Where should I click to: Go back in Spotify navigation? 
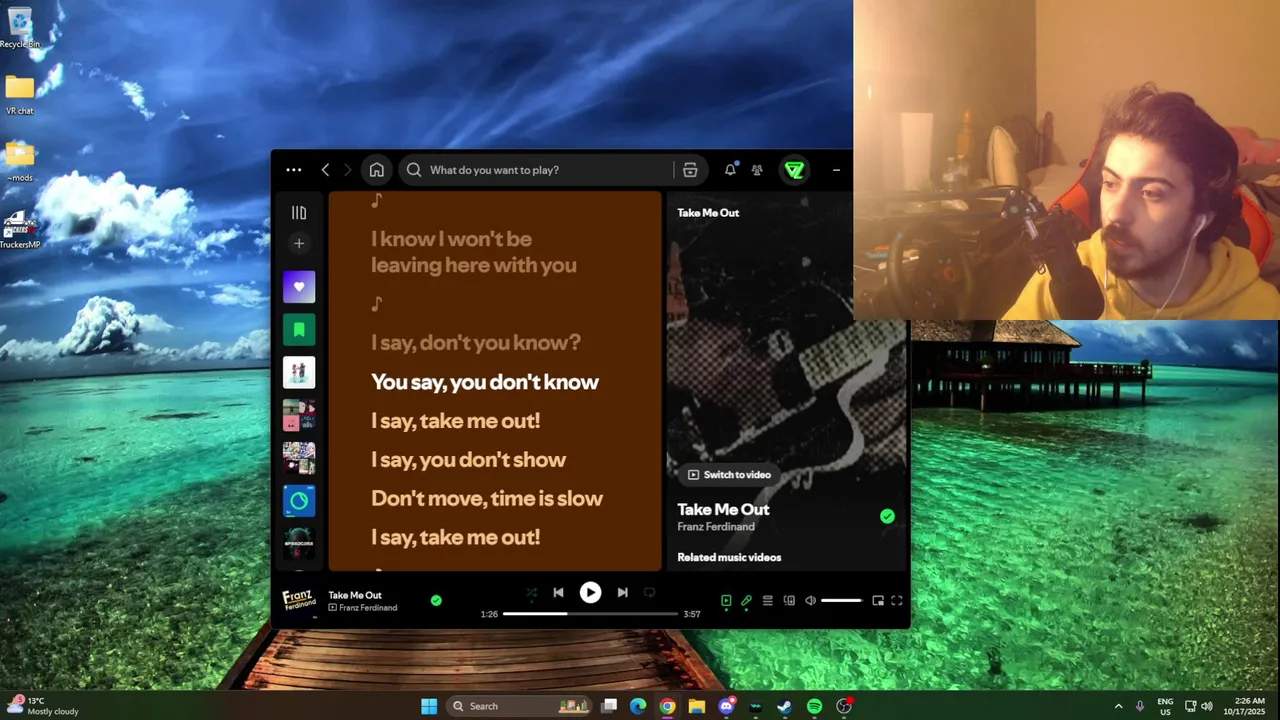pos(325,170)
